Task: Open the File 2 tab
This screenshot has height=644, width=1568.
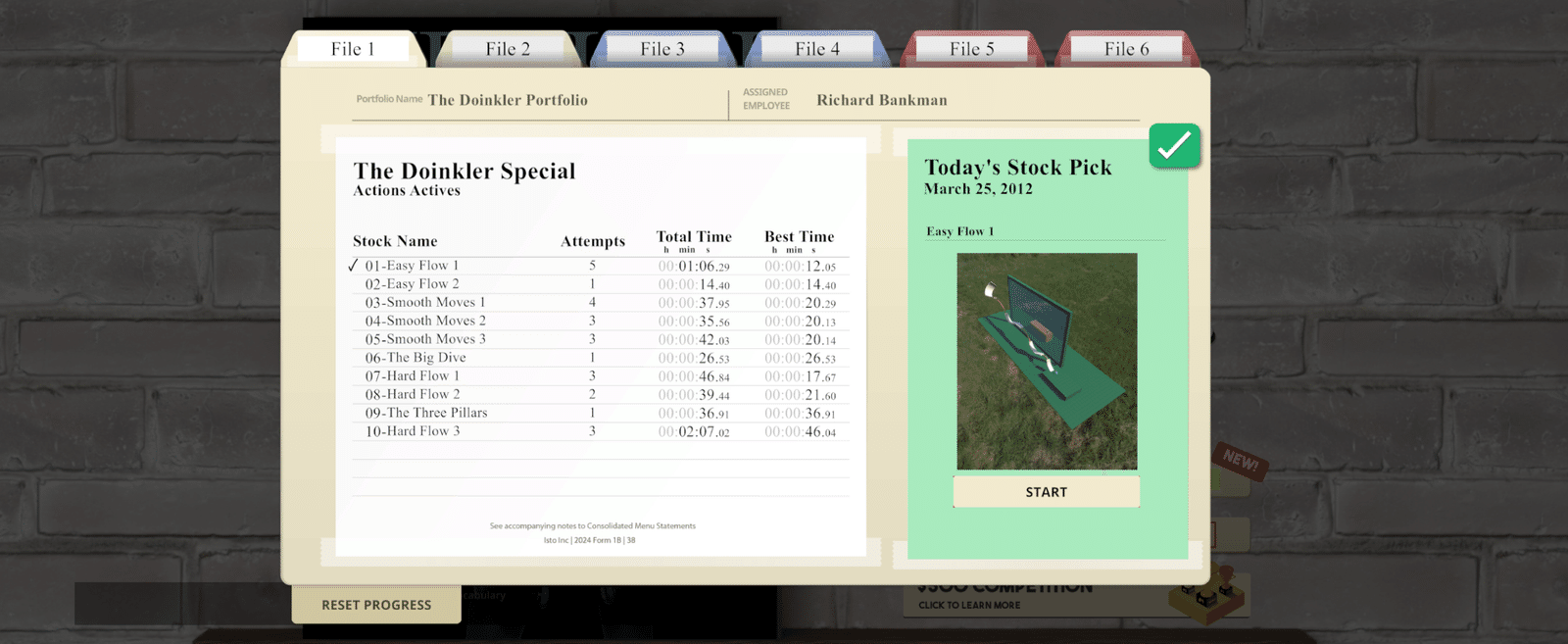Action: [508, 49]
